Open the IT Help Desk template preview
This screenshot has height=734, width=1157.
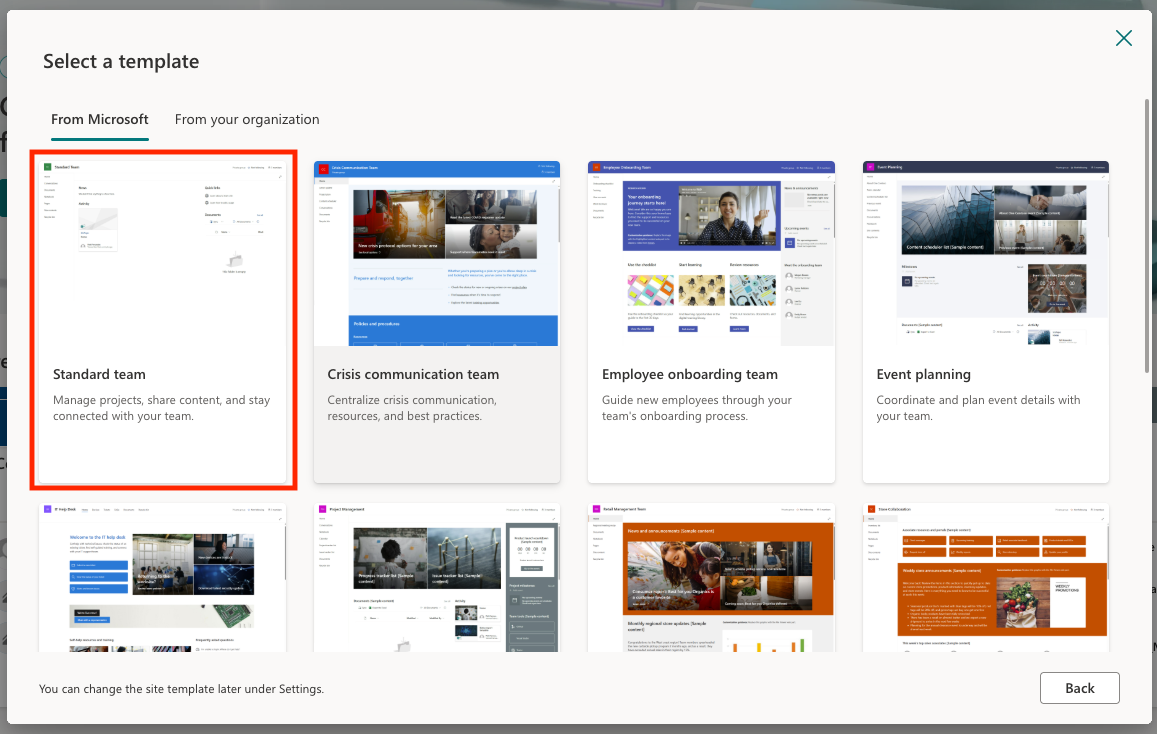point(163,577)
